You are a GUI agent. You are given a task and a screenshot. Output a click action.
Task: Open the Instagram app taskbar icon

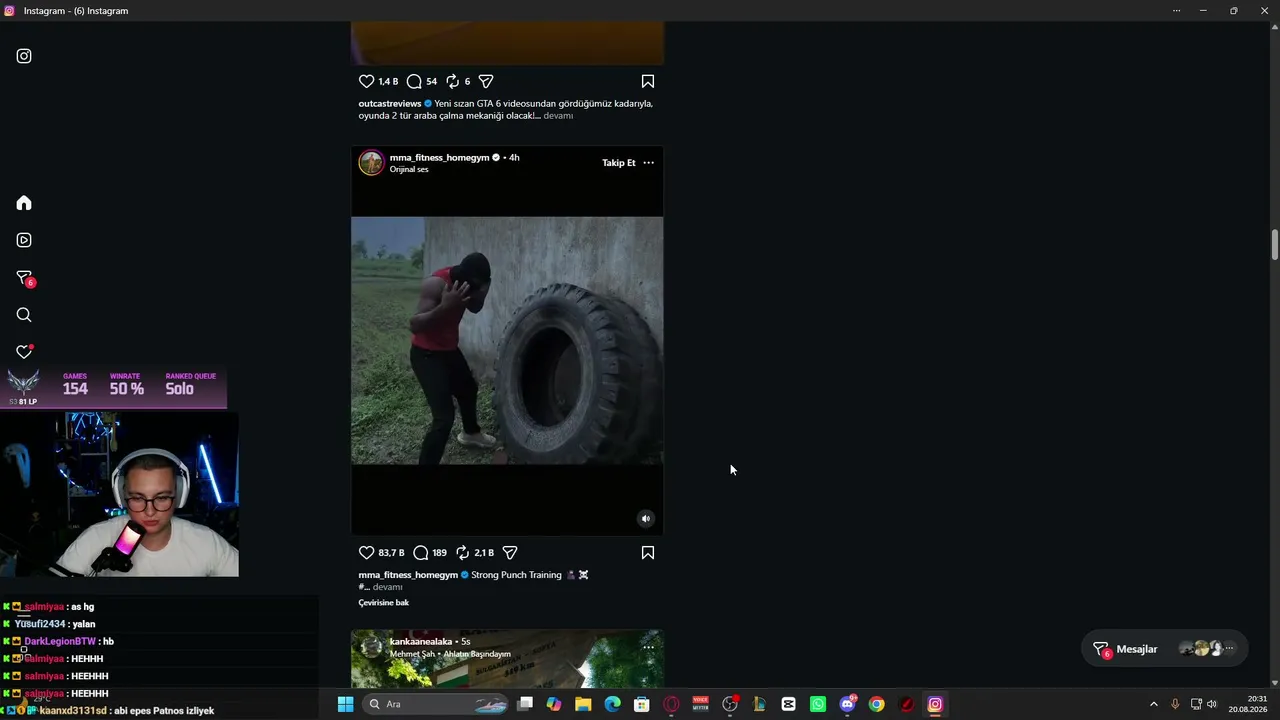coord(935,704)
